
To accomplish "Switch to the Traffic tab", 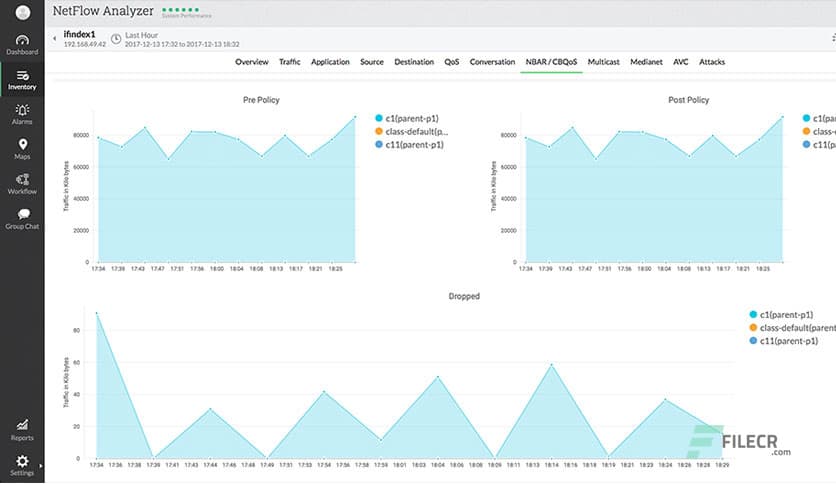I will click(290, 62).
